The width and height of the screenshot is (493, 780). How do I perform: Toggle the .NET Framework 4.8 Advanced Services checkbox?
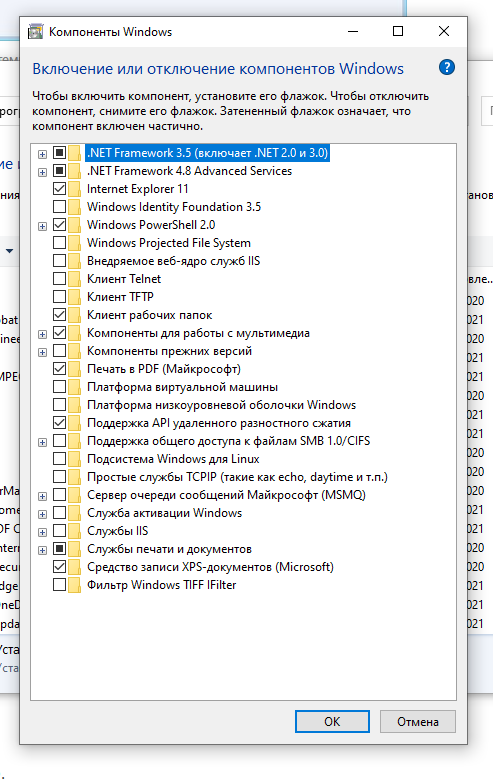click(x=59, y=171)
